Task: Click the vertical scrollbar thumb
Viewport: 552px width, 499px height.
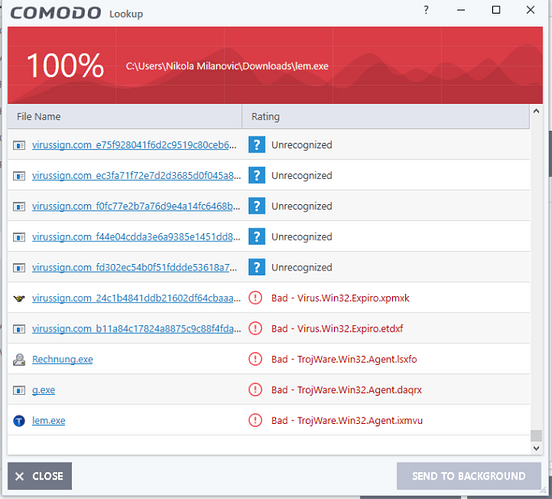Action: point(536,436)
